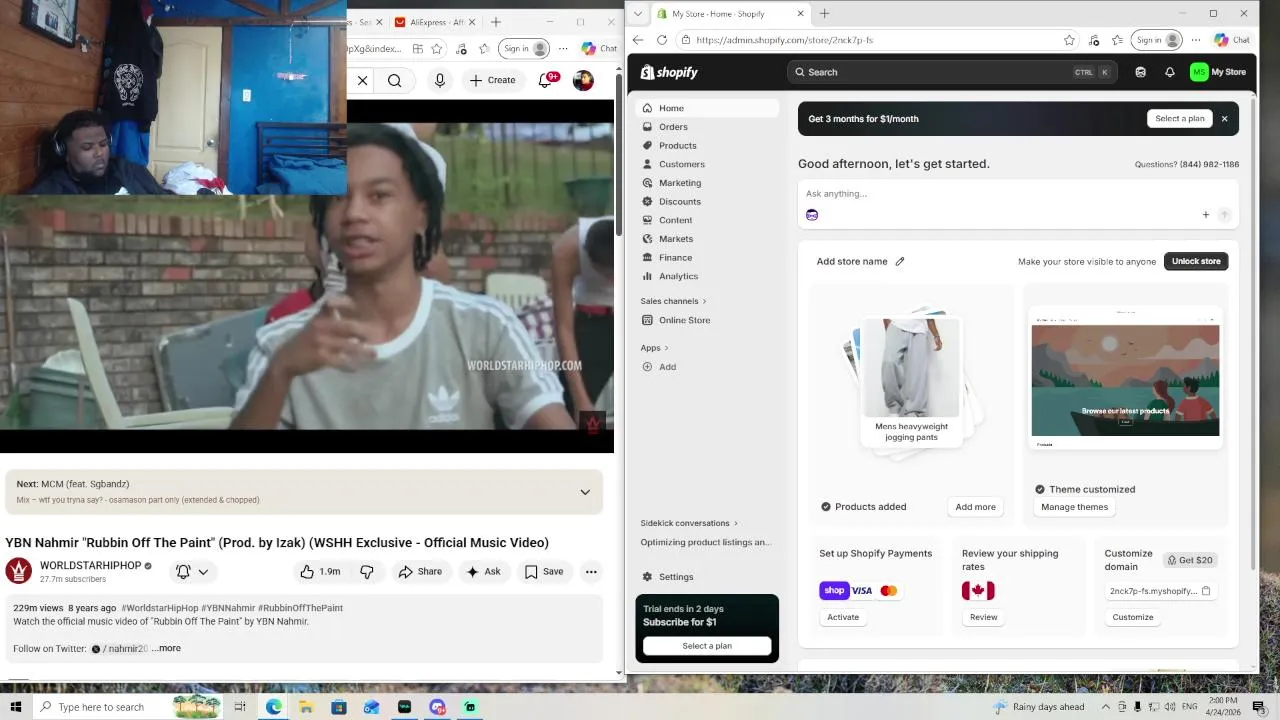Click Manage themes button
The height and width of the screenshot is (720, 1280).
tap(1074, 507)
